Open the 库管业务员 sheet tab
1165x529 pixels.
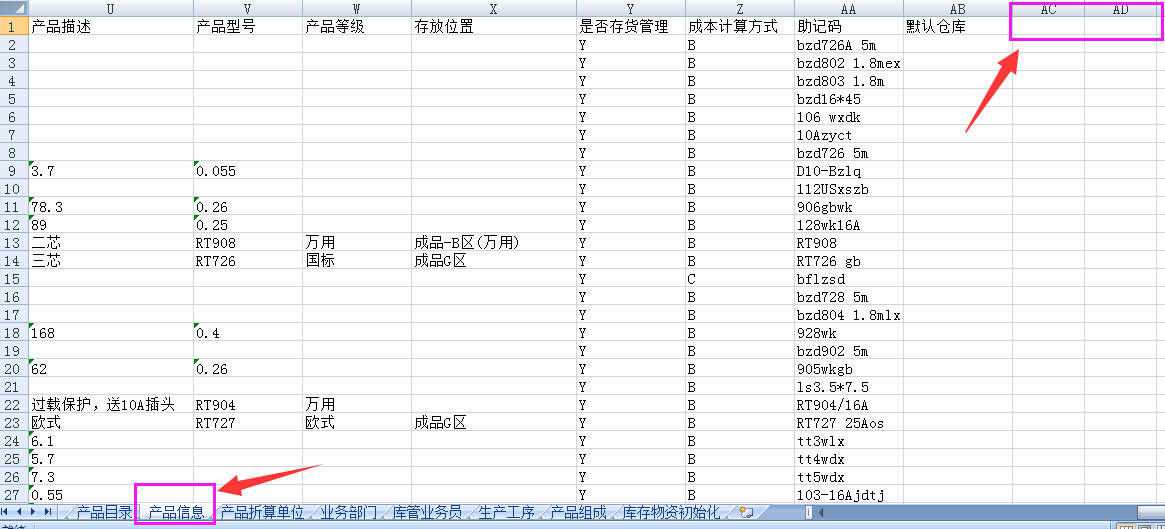[427, 513]
